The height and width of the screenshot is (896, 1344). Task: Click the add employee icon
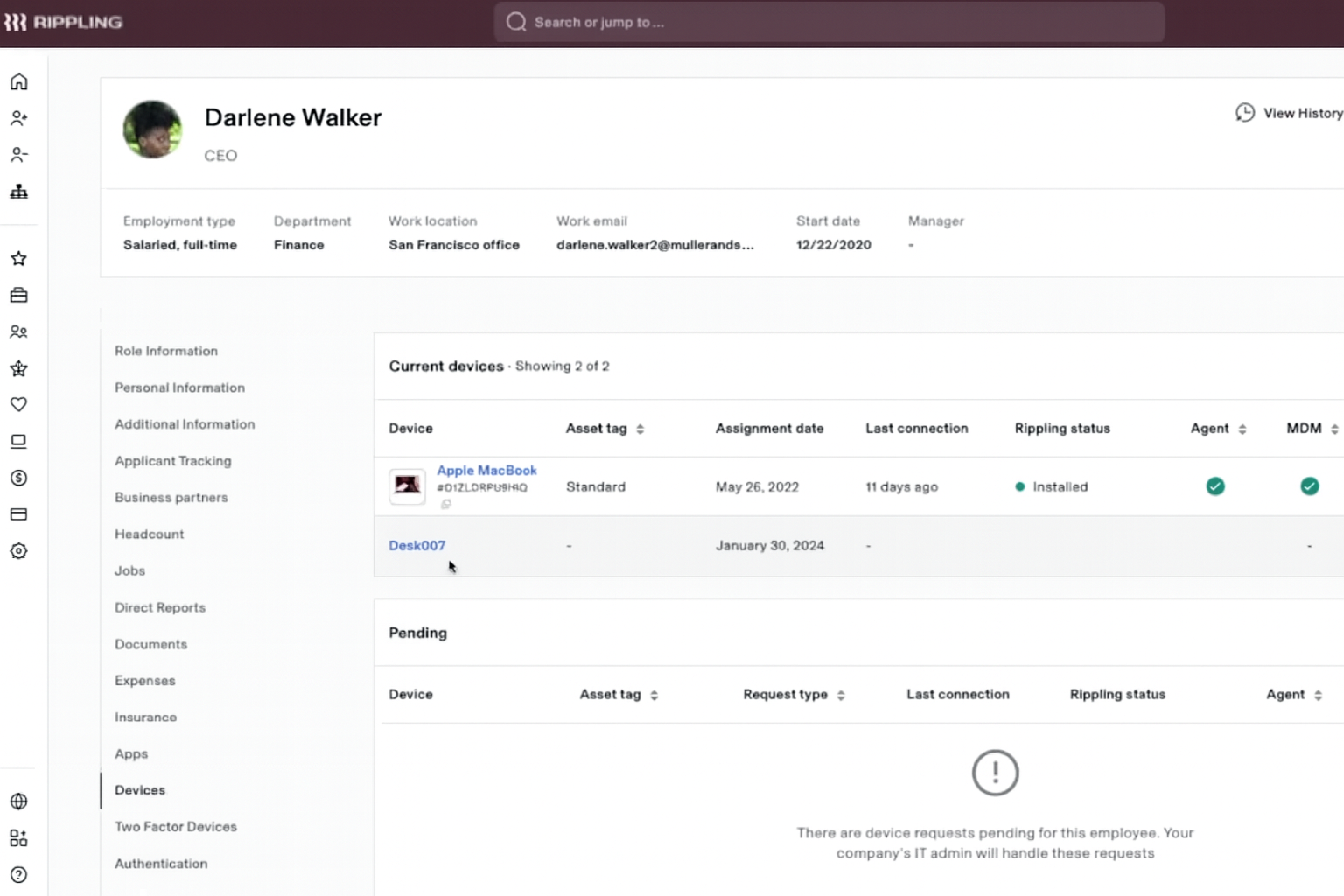18,118
